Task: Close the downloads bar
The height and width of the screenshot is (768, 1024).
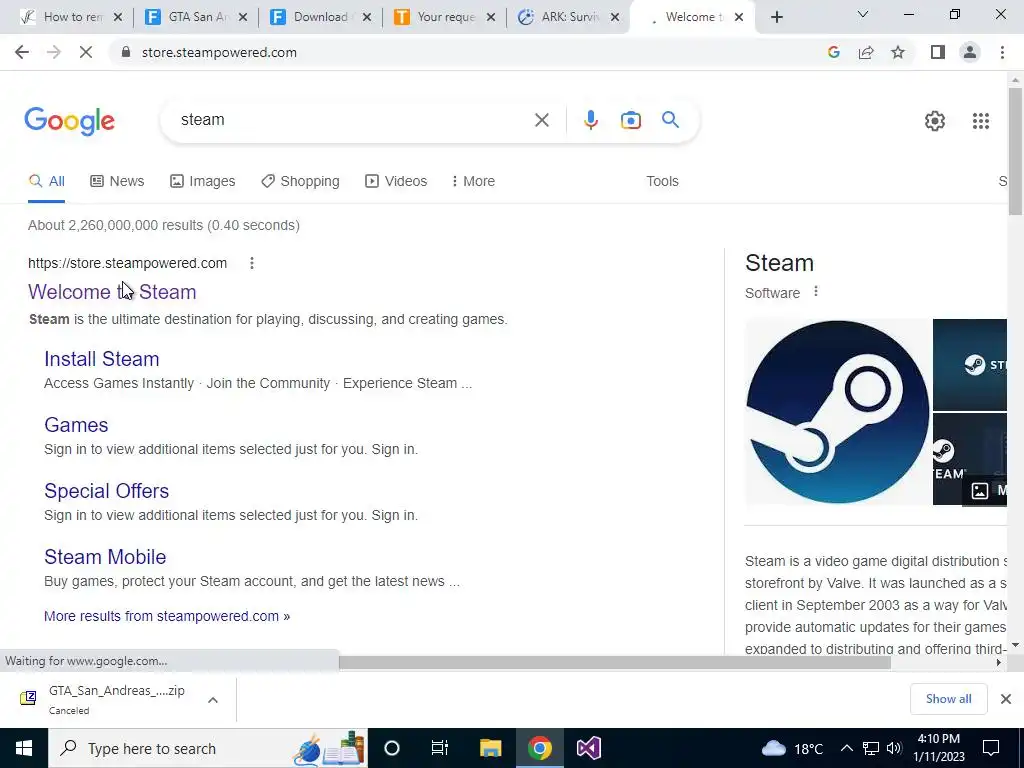Action: point(1006,699)
